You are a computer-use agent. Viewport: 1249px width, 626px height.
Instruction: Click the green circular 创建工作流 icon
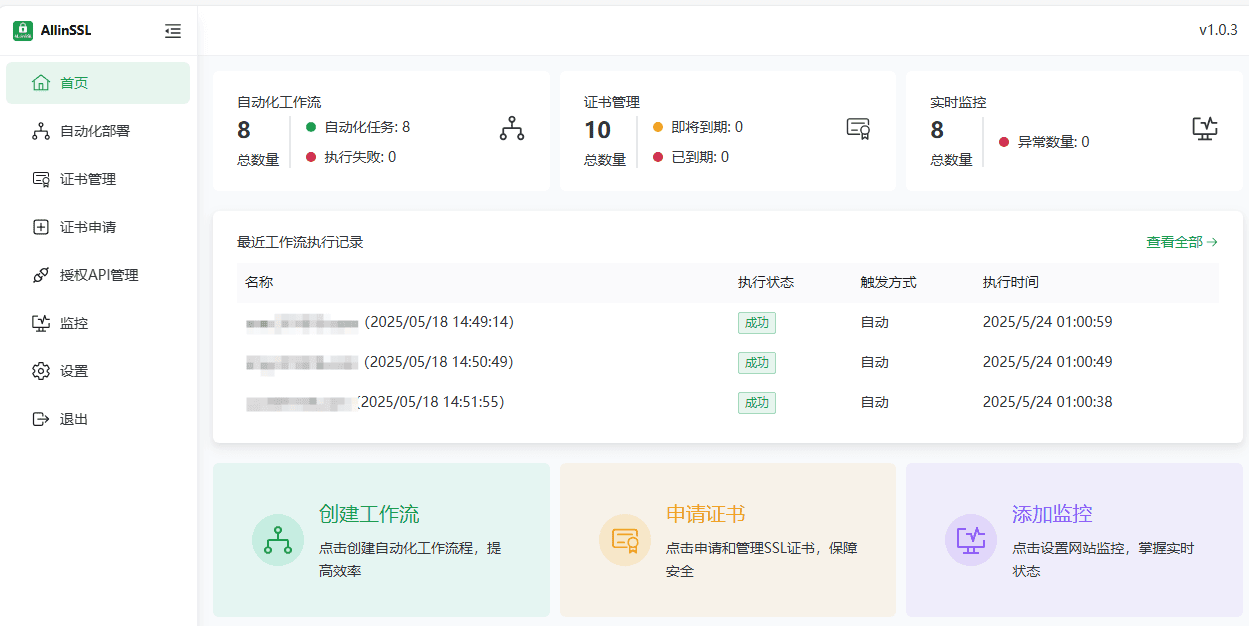pos(278,540)
